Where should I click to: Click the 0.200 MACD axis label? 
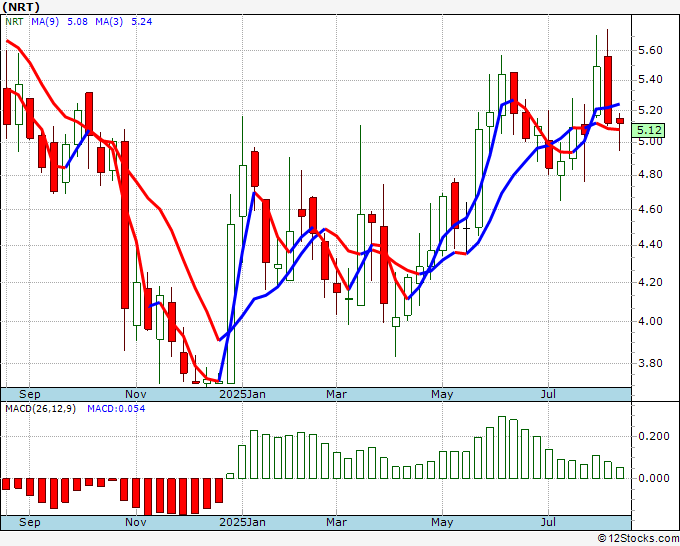coord(654,436)
